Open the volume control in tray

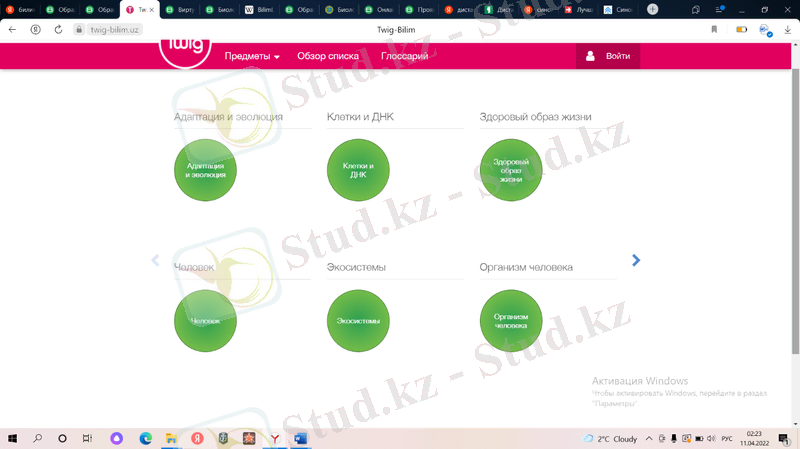click(x=711, y=438)
